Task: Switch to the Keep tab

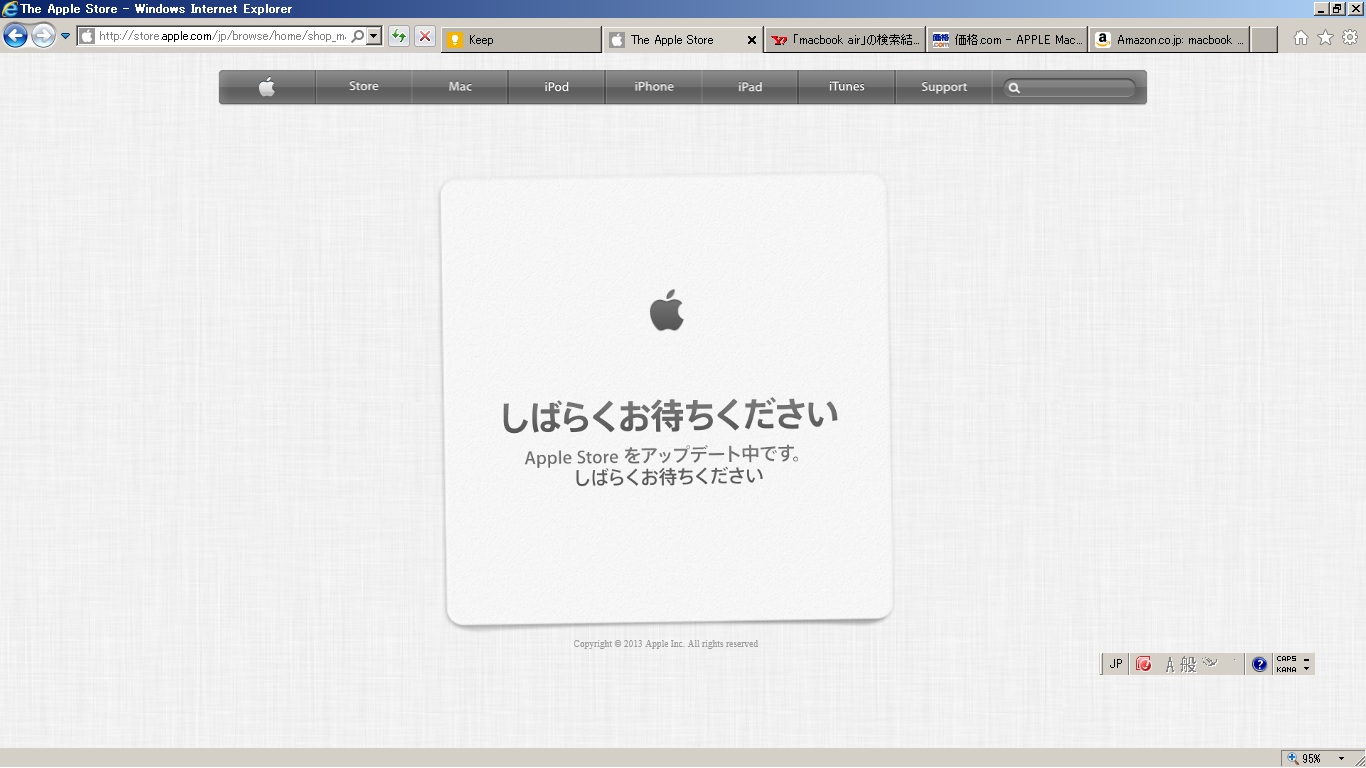Action: pos(520,40)
